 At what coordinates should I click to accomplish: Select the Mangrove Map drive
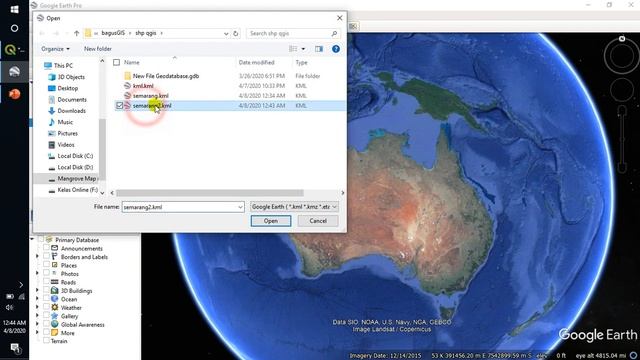click(76, 179)
